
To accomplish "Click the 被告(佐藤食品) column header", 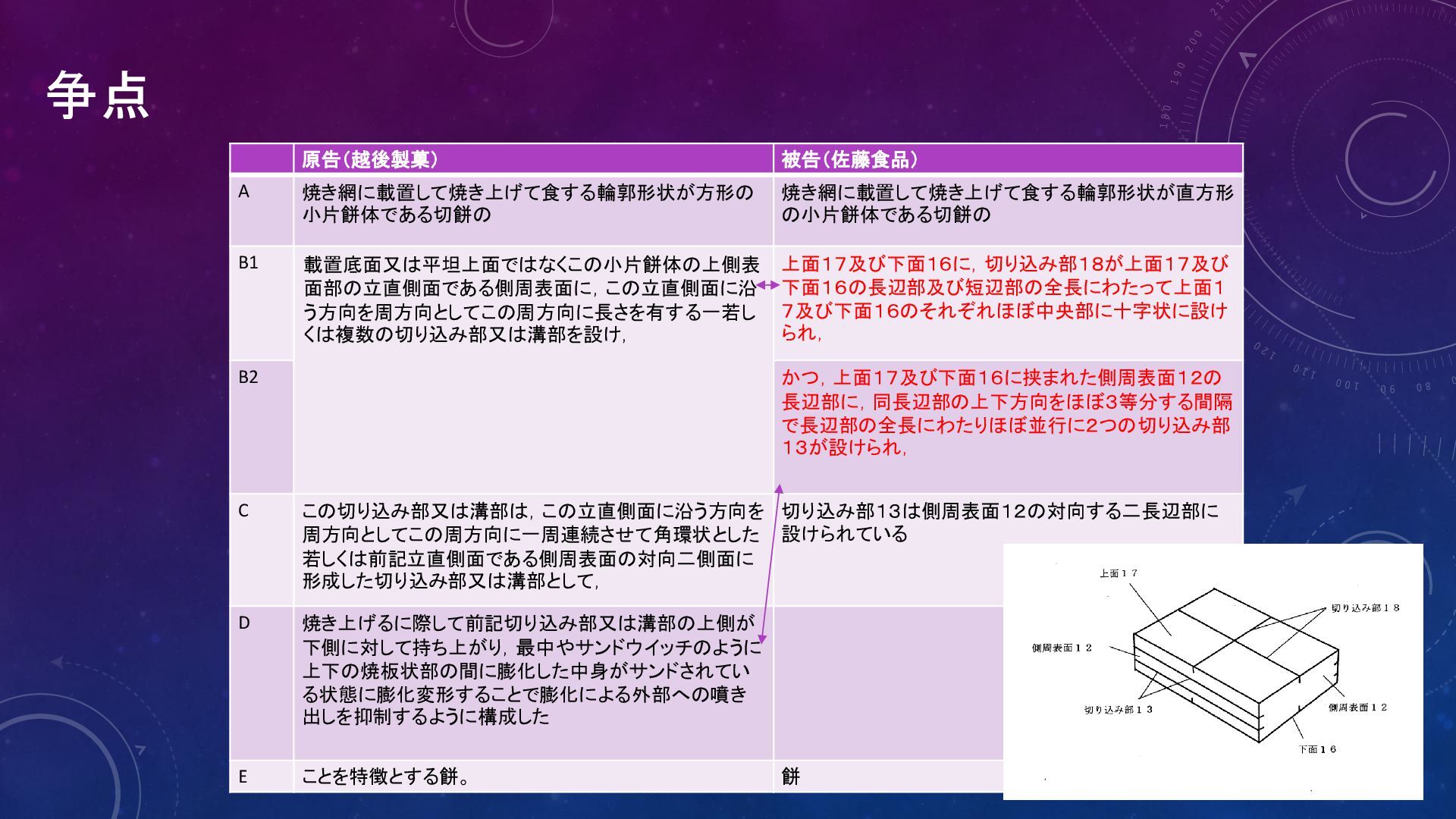I will point(849,159).
